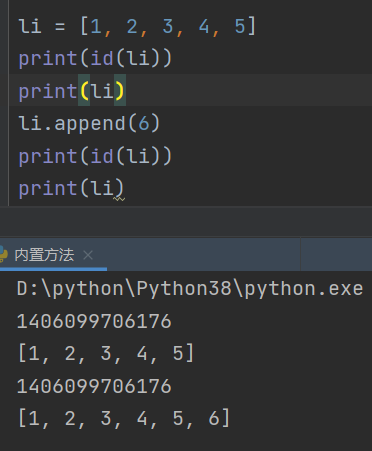Click the [1, 2, 3, 4, 5] output line
The width and height of the screenshot is (372, 451).
[106, 353]
